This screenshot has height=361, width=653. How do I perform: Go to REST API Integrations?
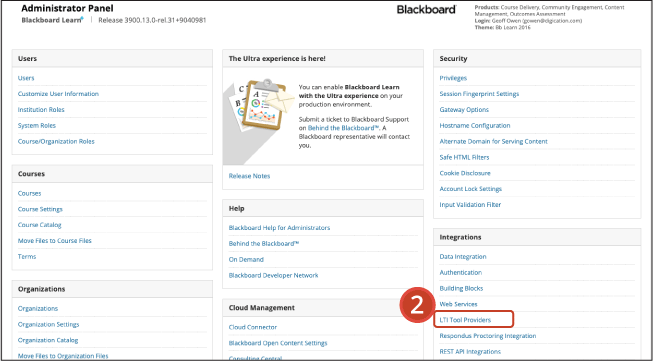470,351
